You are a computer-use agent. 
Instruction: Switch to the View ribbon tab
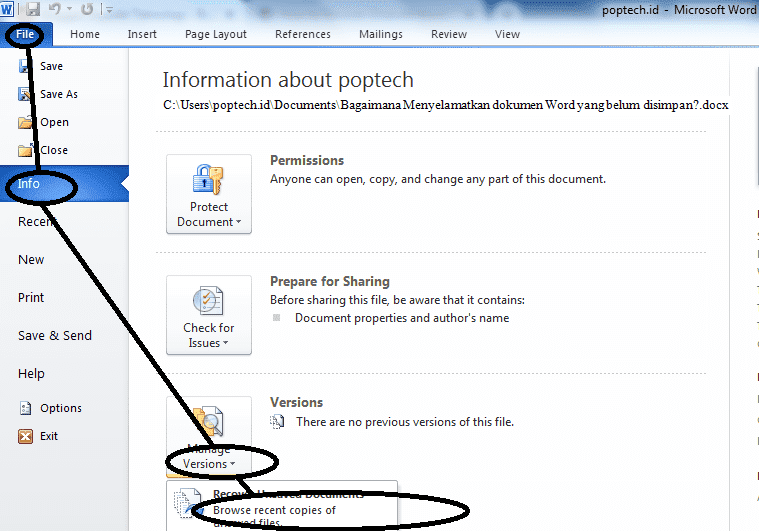tap(507, 34)
